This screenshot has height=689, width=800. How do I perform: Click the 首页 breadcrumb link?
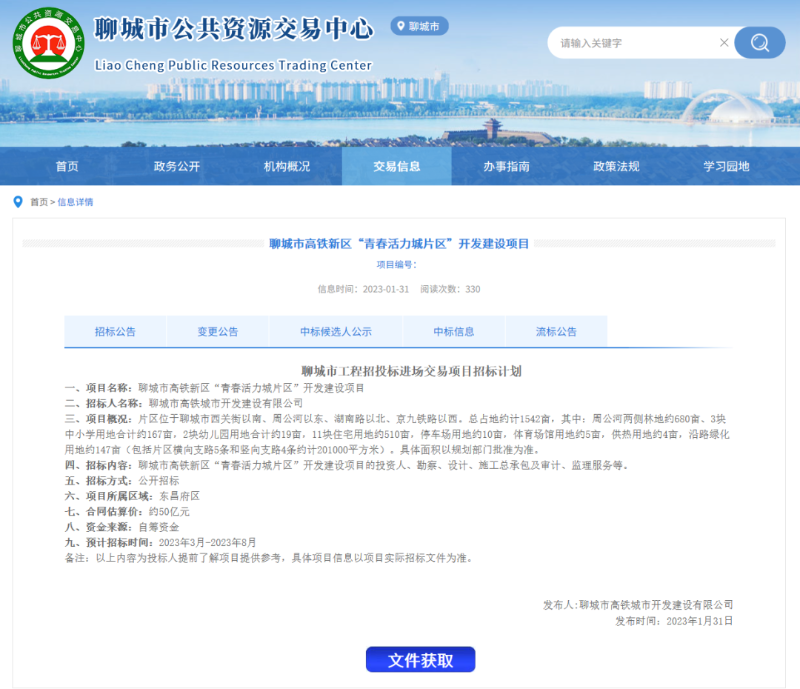tap(39, 202)
